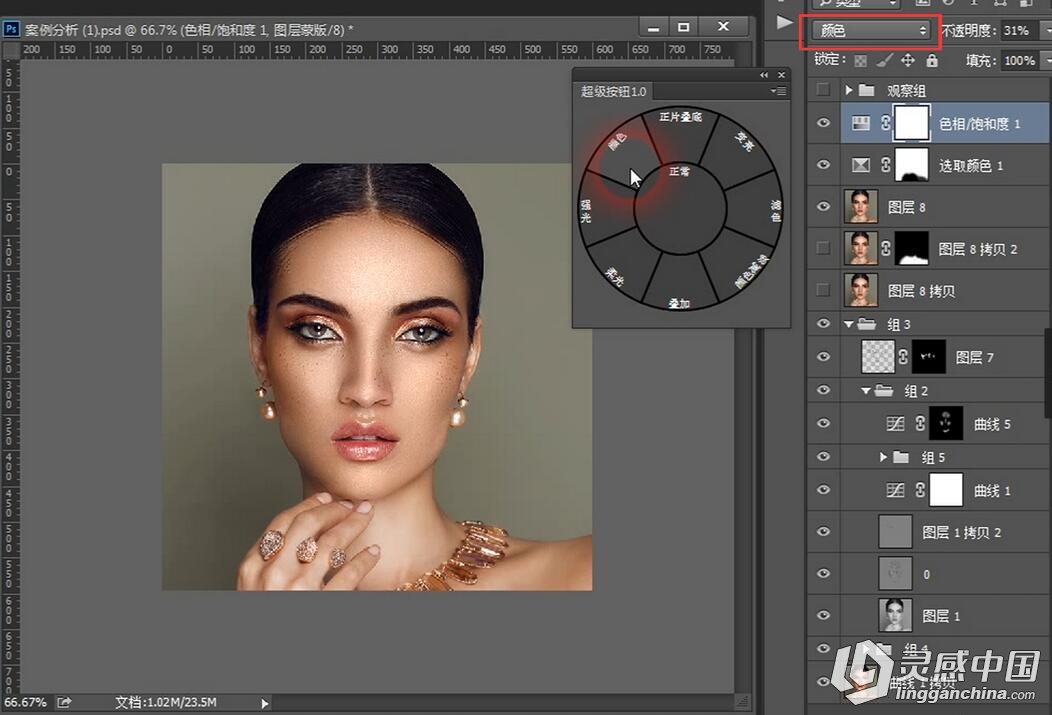Click the mask link icon on 图层 7
1052x715 pixels.
[x=903, y=357]
